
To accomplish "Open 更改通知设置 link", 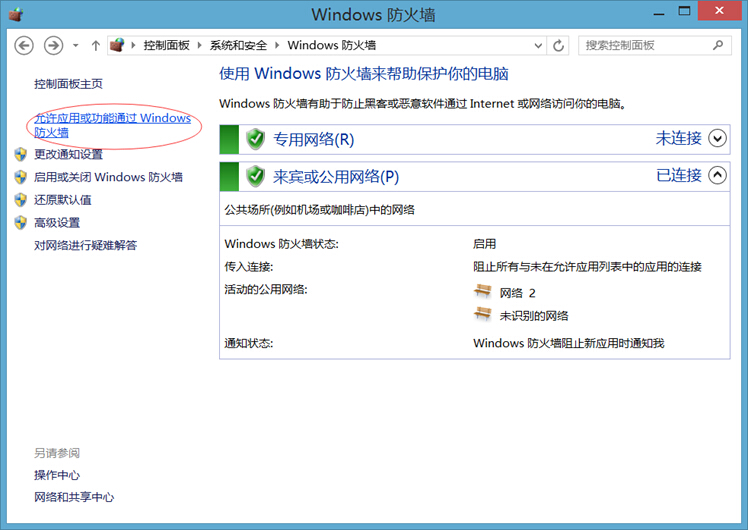I will point(68,154).
